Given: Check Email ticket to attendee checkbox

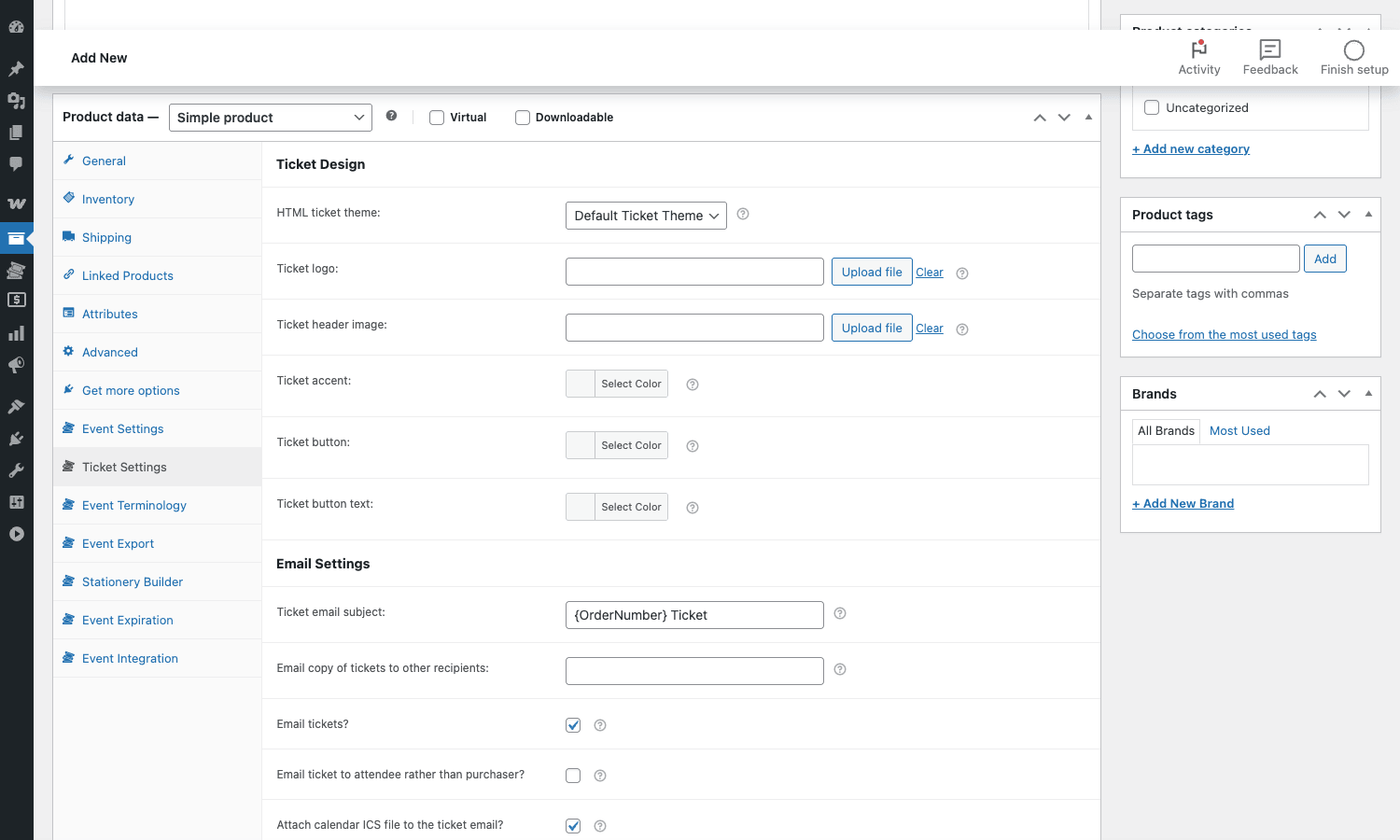Looking at the screenshot, I should tap(573, 776).
